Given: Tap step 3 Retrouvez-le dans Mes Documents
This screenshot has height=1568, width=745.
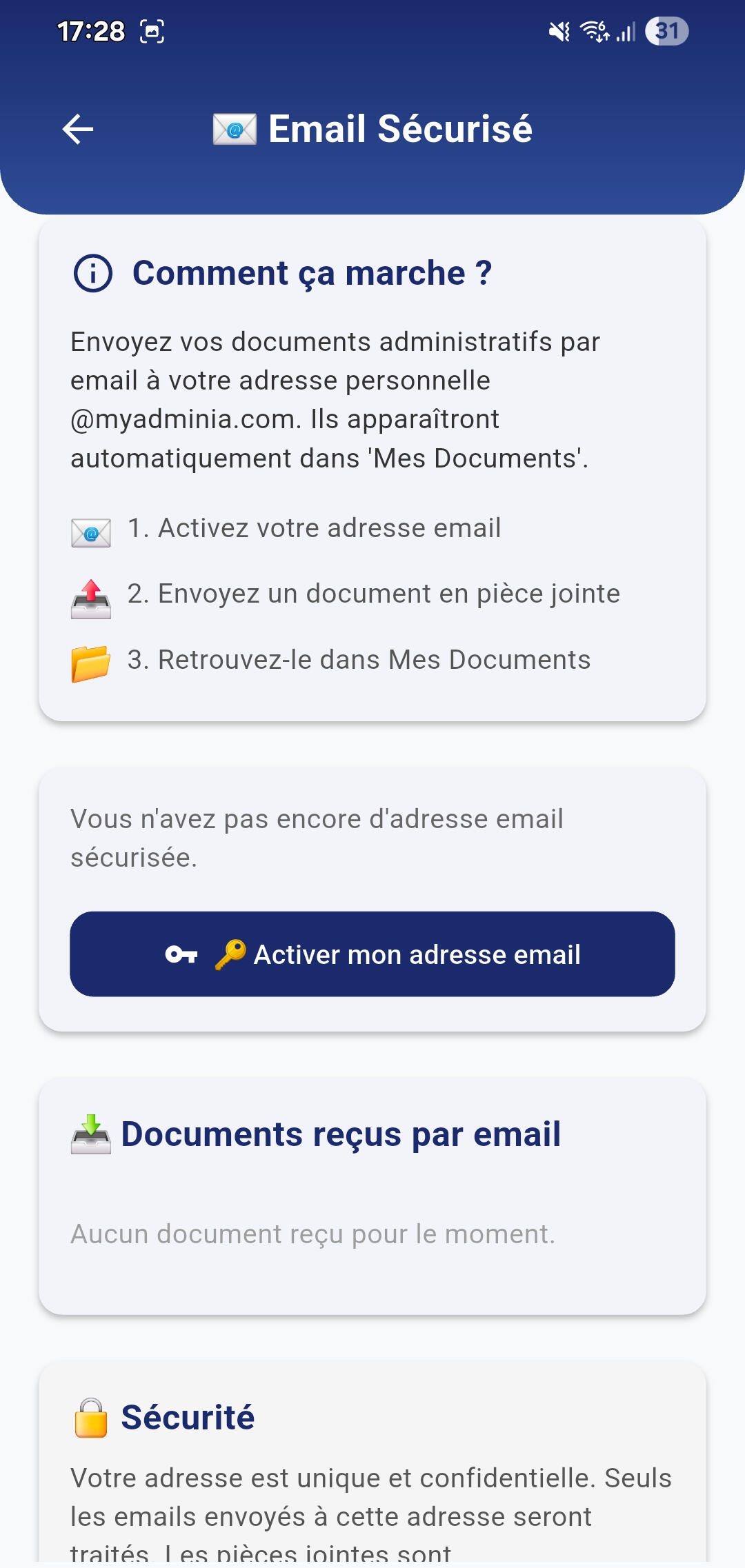Looking at the screenshot, I should click(359, 660).
